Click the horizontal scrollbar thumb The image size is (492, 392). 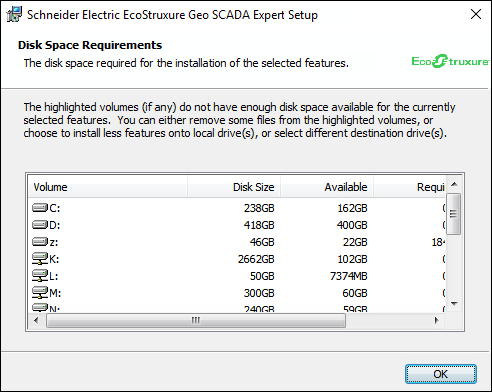coord(196,320)
